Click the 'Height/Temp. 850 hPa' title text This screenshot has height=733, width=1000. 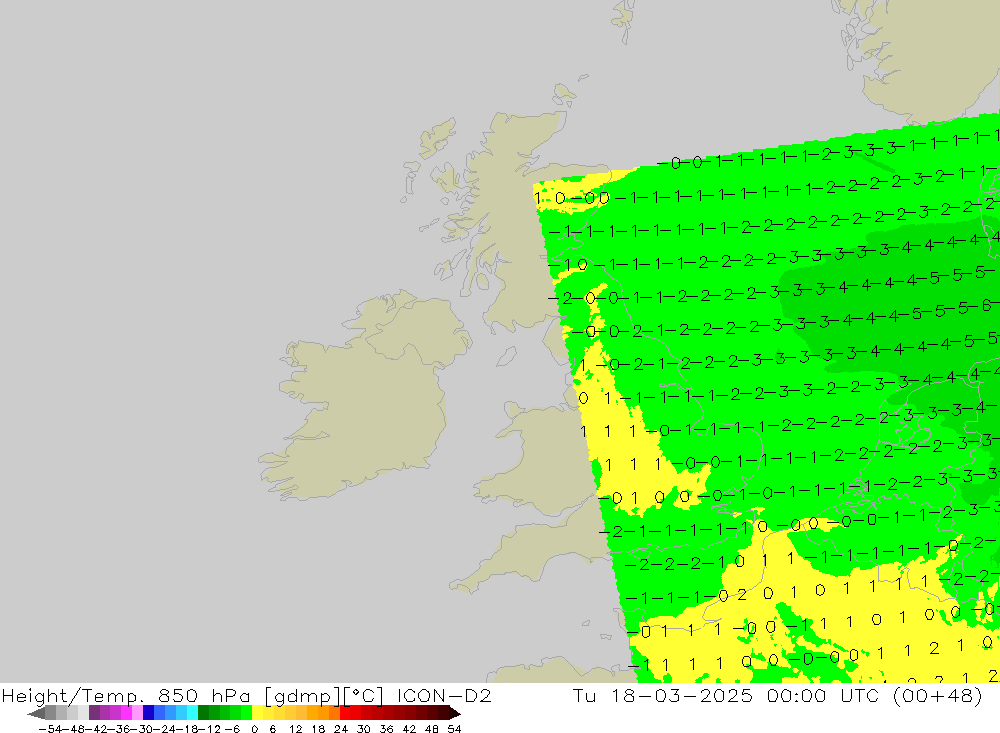point(126,695)
